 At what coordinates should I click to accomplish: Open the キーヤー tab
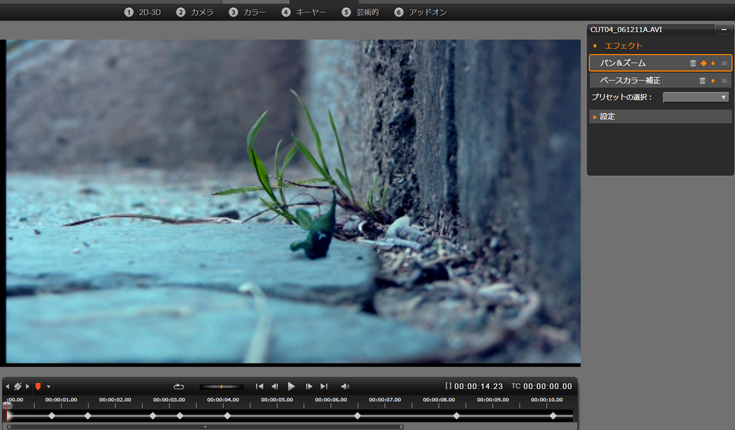[x=304, y=12]
